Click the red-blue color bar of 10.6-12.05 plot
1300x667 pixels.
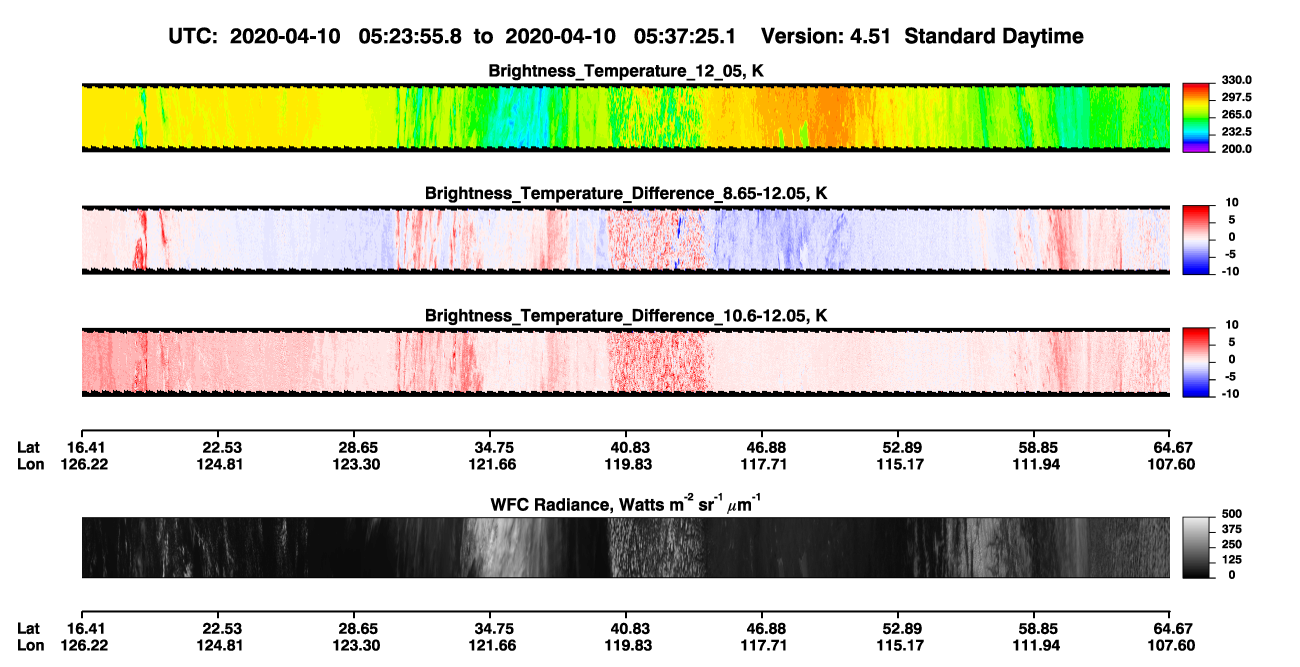1195,363
